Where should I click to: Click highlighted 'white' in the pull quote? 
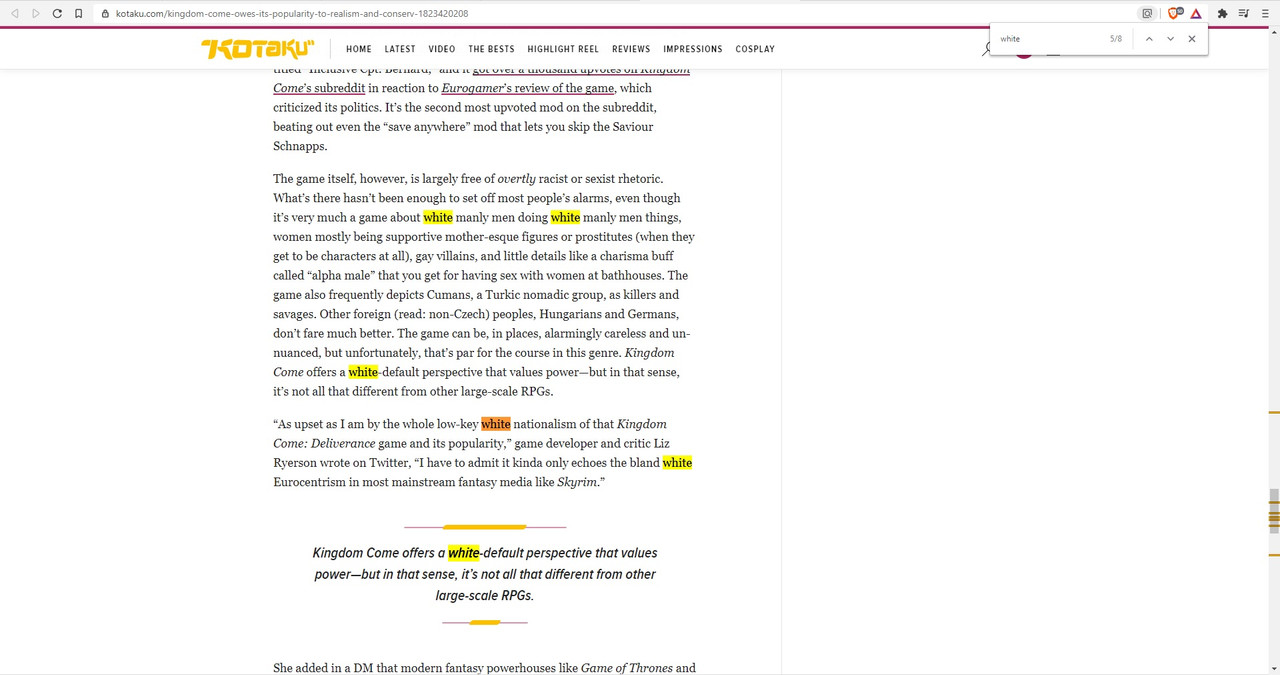464,553
